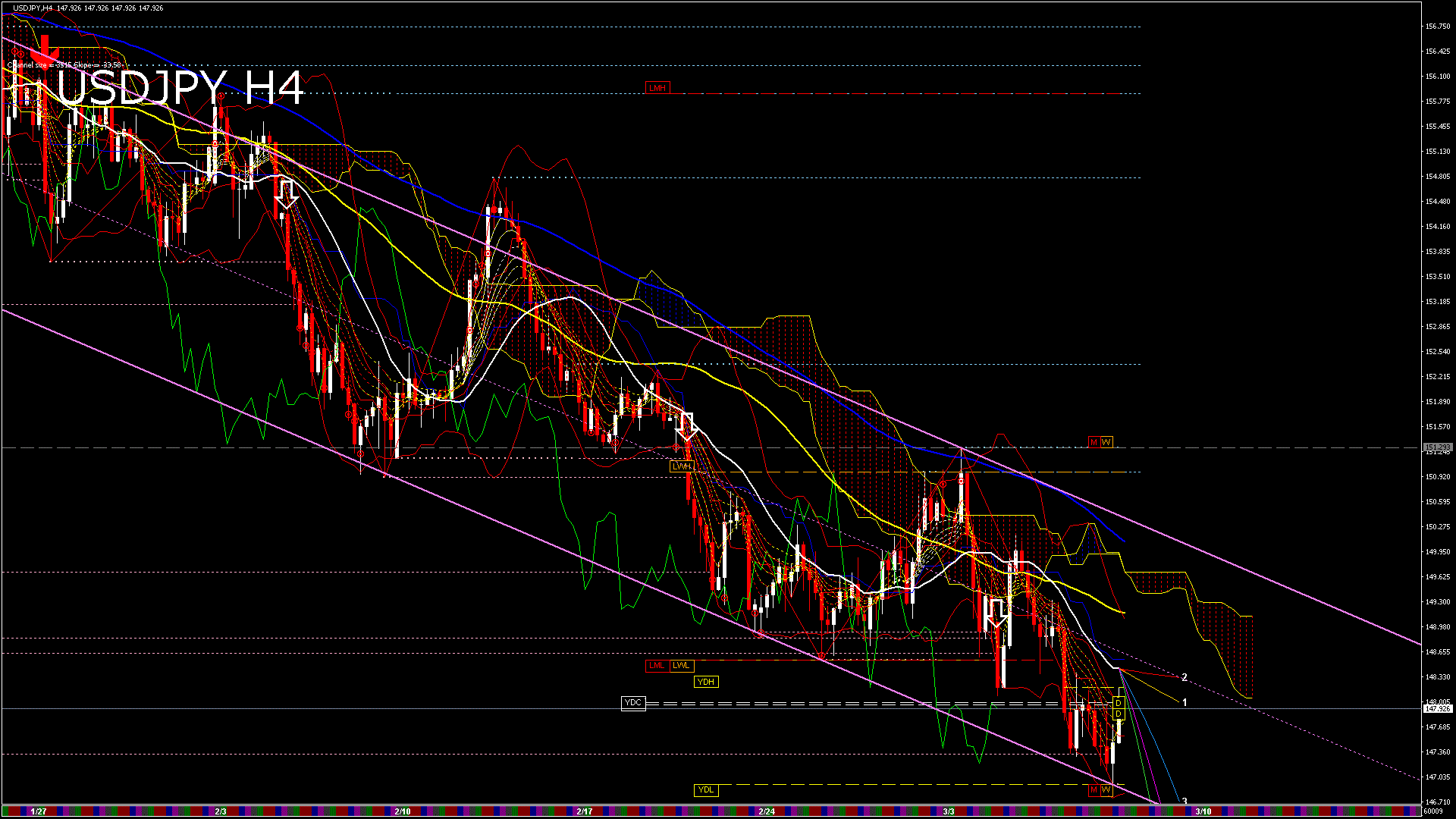1456x819 pixels.
Task: Click the upper yellow D pivot label
Action: (x=1118, y=704)
